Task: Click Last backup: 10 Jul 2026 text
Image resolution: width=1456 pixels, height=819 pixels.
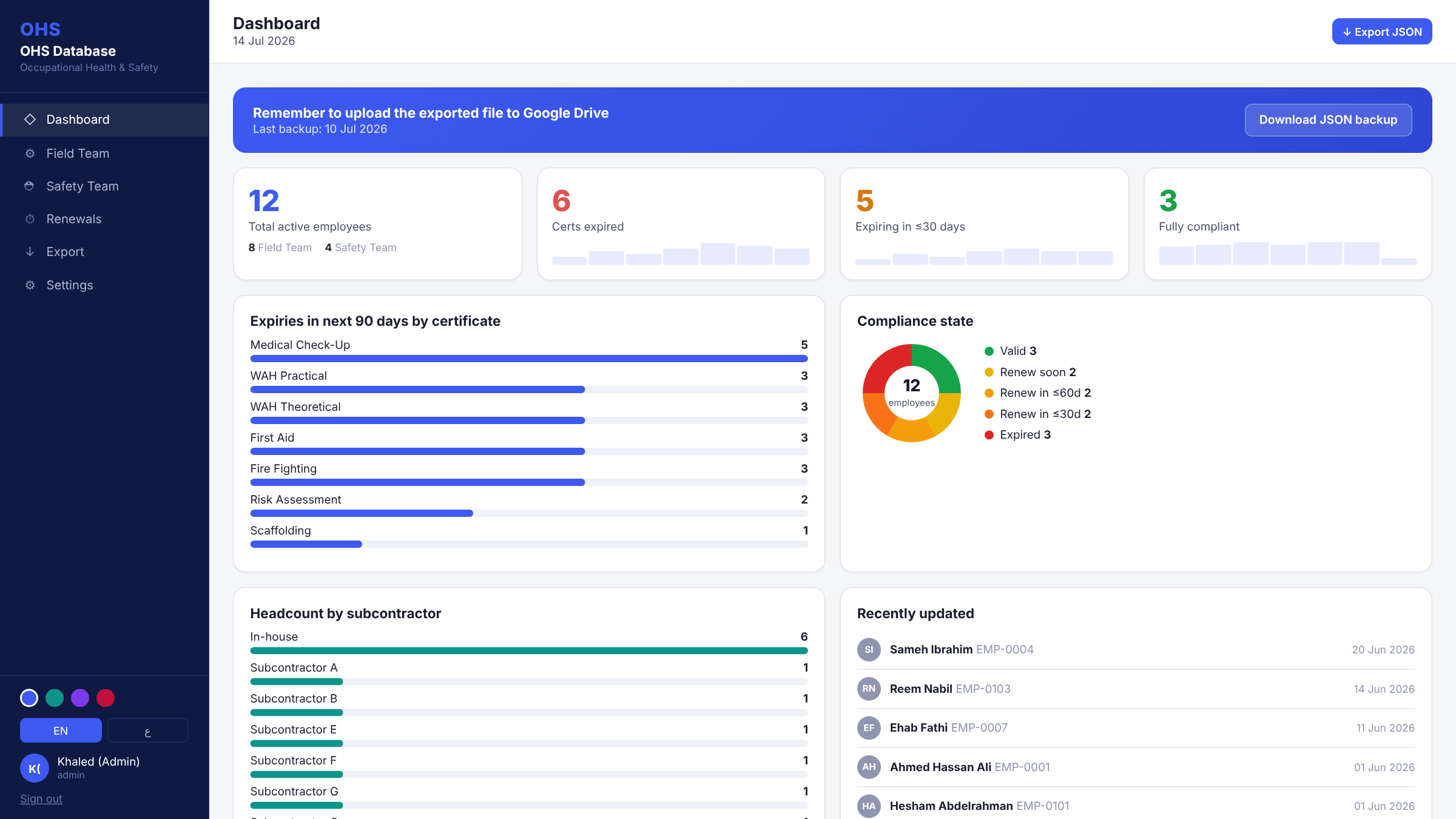Action: pyautogui.click(x=320, y=129)
